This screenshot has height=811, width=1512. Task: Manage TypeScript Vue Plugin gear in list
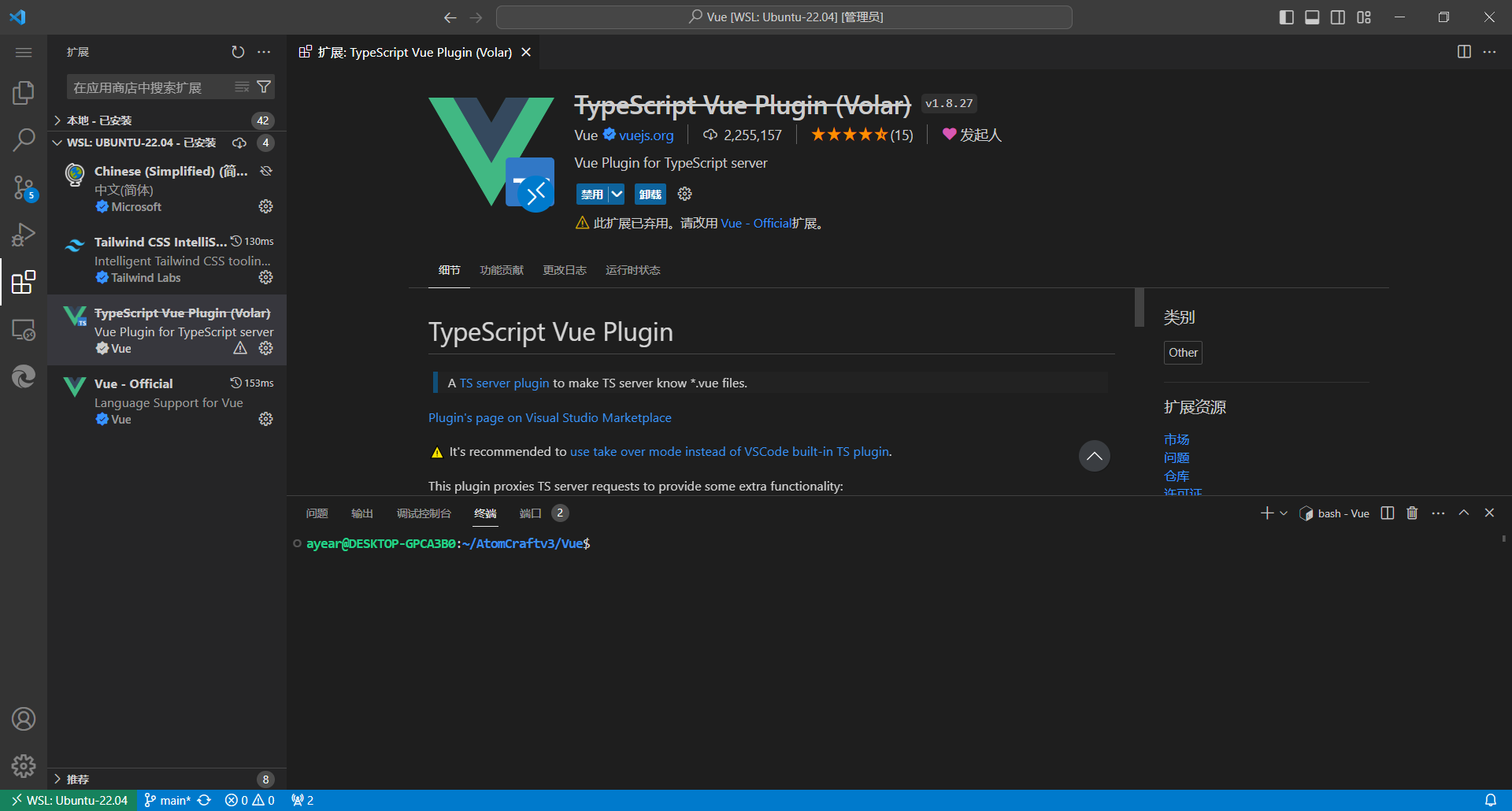click(266, 348)
